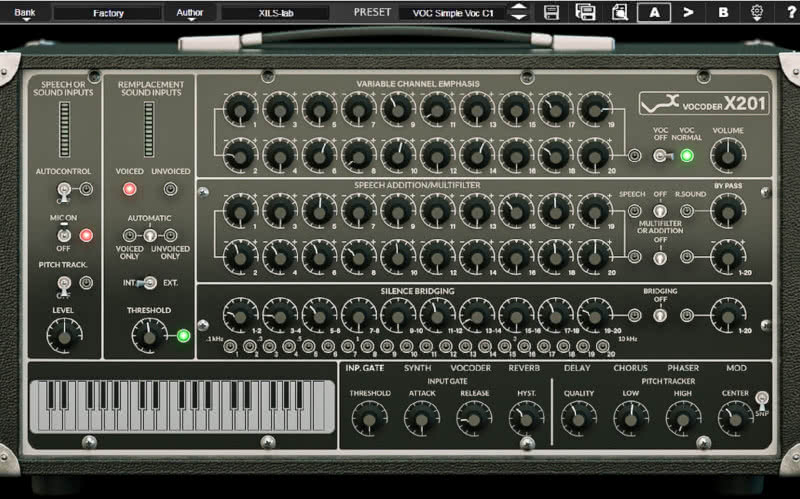The image size is (800, 499).
Task: Click the Pitch Tracker Center knob
Action: pyautogui.click(x=735, y=419)
